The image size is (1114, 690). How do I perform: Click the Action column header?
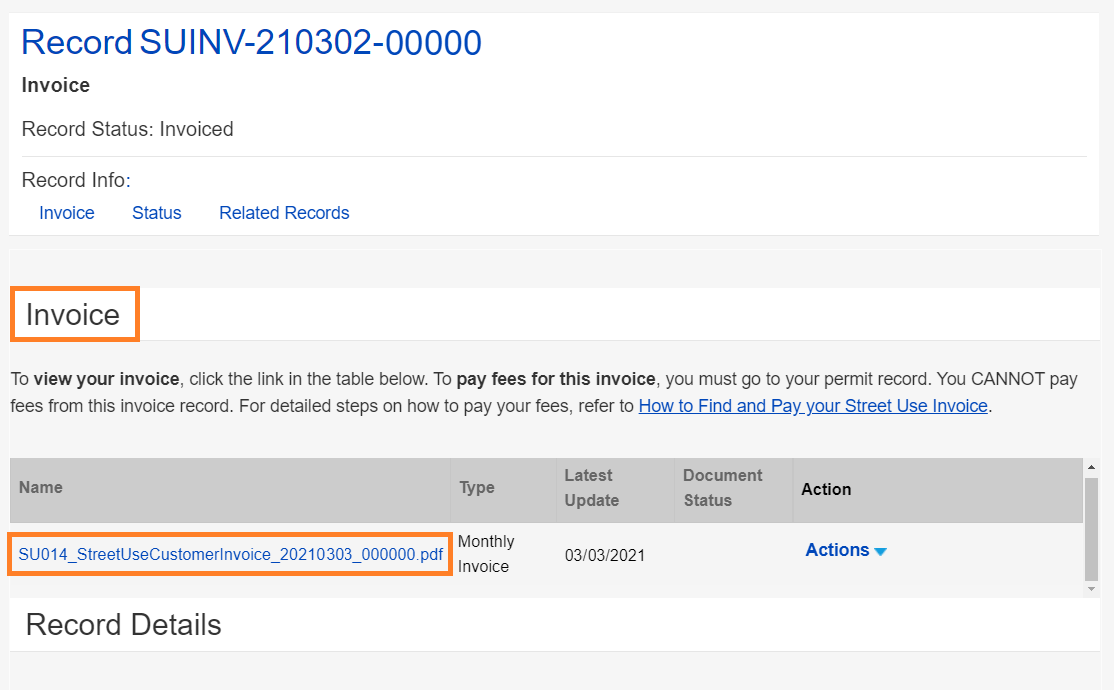(826, 489)
